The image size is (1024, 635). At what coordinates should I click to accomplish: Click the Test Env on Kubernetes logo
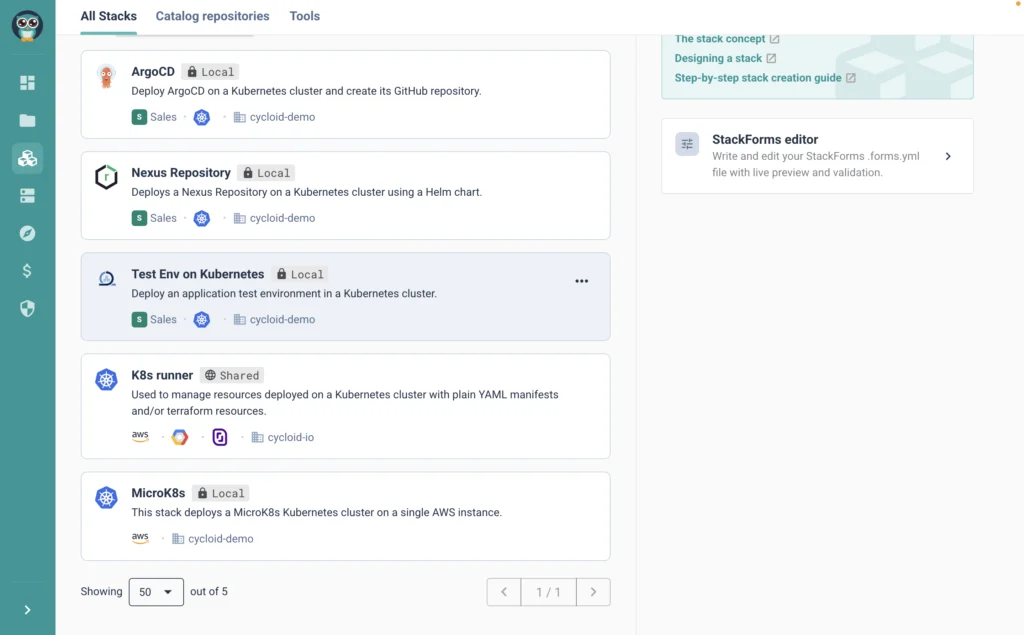pos(106,279)
